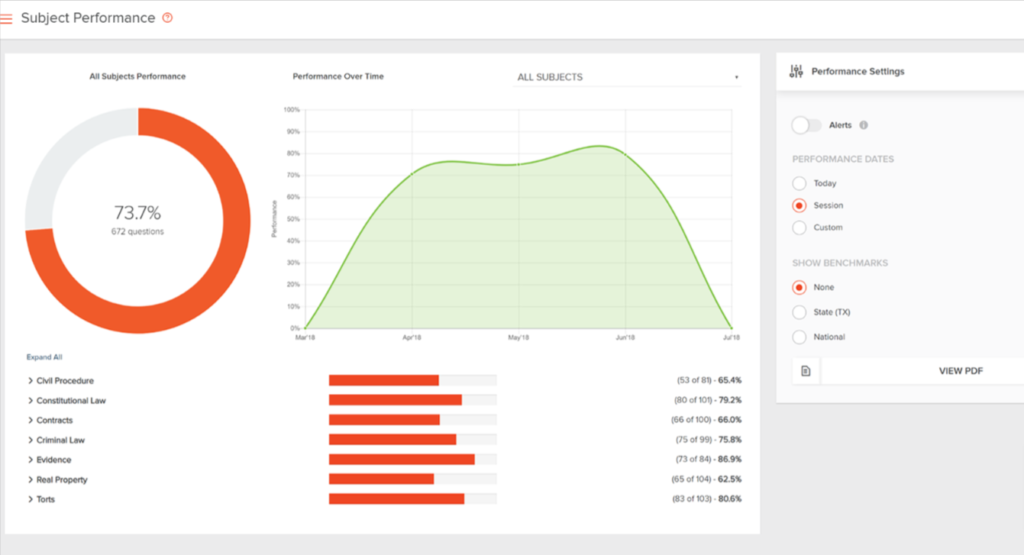Click the Real Property progress bar
The width and height of the screenshot is (1024, 555).
click(x=412, y=479)
